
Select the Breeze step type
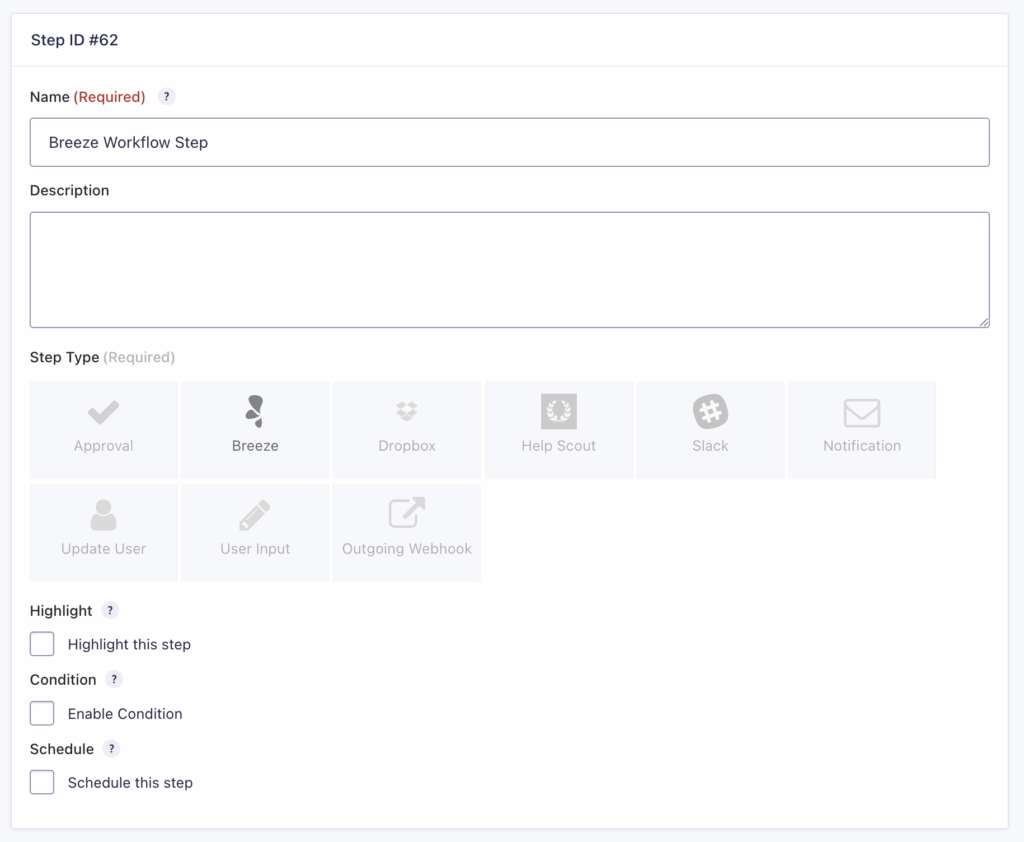pyautogui.click(x=255, y=429)
